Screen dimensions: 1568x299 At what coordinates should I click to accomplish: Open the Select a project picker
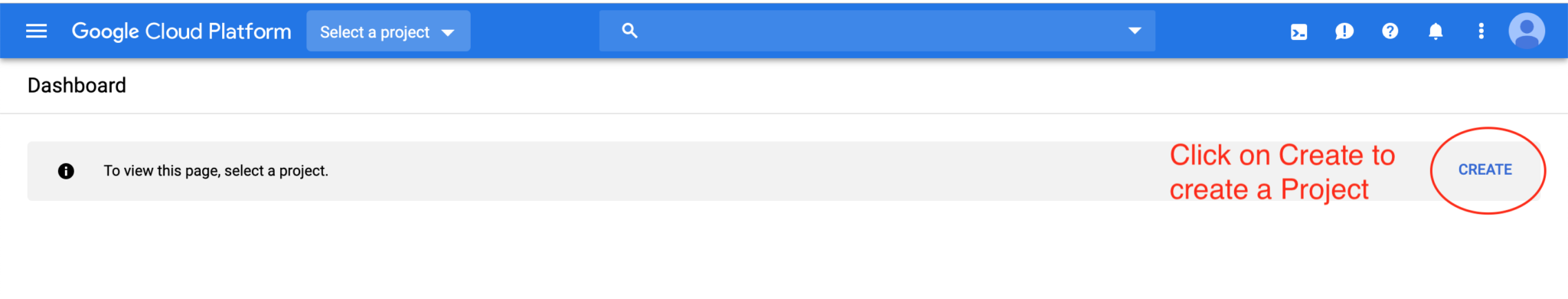coord(388,31)
